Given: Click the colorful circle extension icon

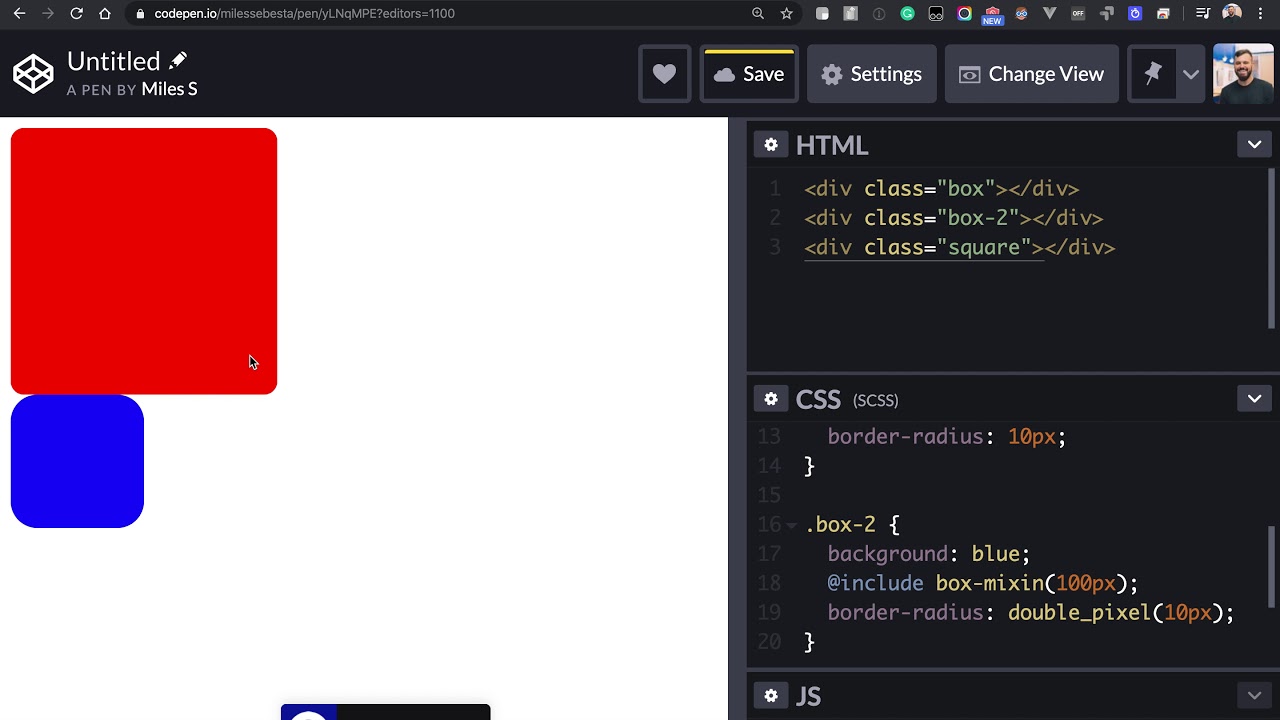Looking at the screenshot, I should pos(964,14).
